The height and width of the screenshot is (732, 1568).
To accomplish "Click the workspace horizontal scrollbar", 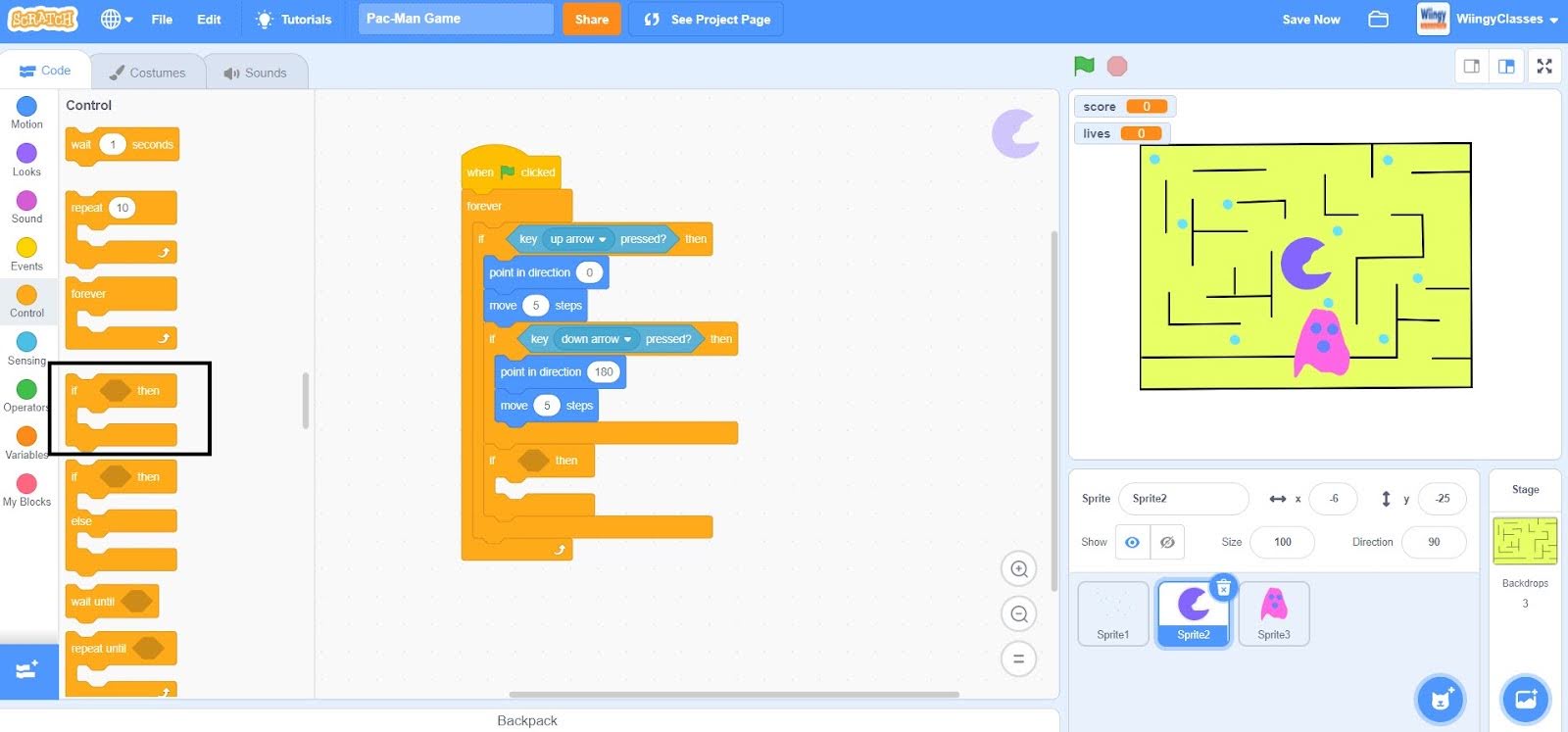I will pos(733,694).
